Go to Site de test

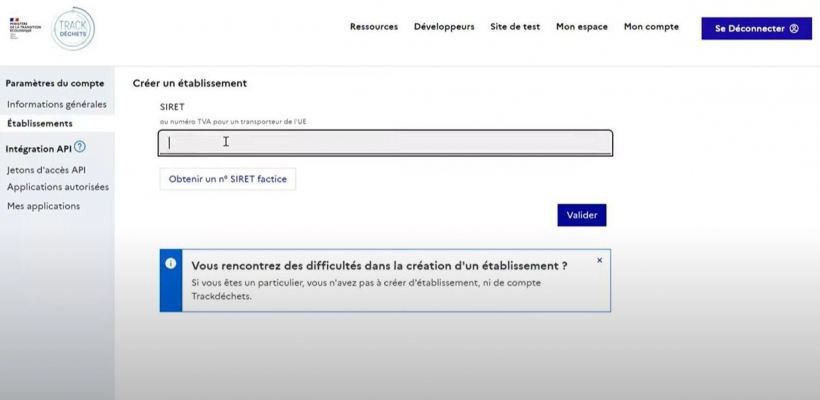[x=515, y=27]
